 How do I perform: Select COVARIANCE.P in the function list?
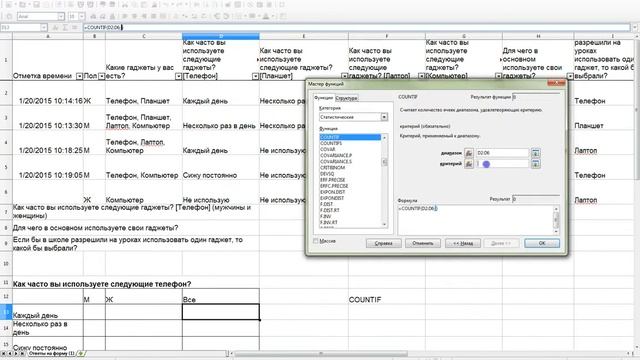click(x=350, y=156)
